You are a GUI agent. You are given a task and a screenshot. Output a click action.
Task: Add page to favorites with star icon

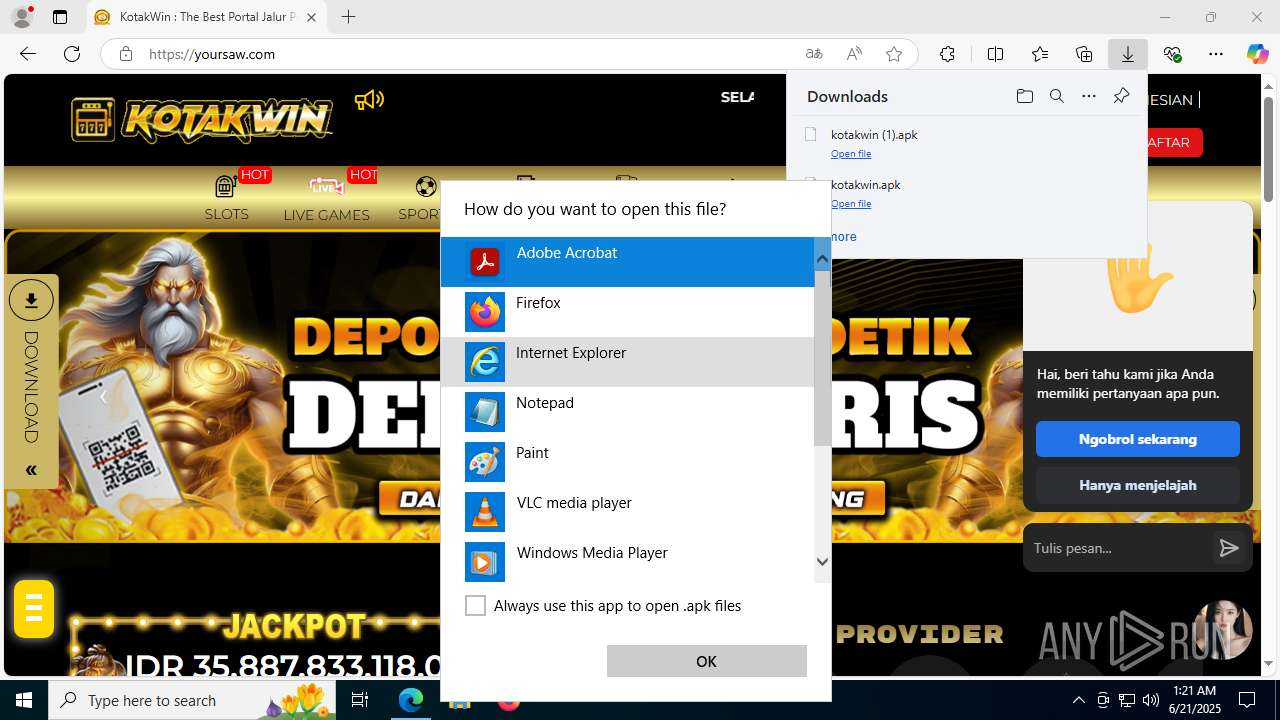click(x=894, y=54)
